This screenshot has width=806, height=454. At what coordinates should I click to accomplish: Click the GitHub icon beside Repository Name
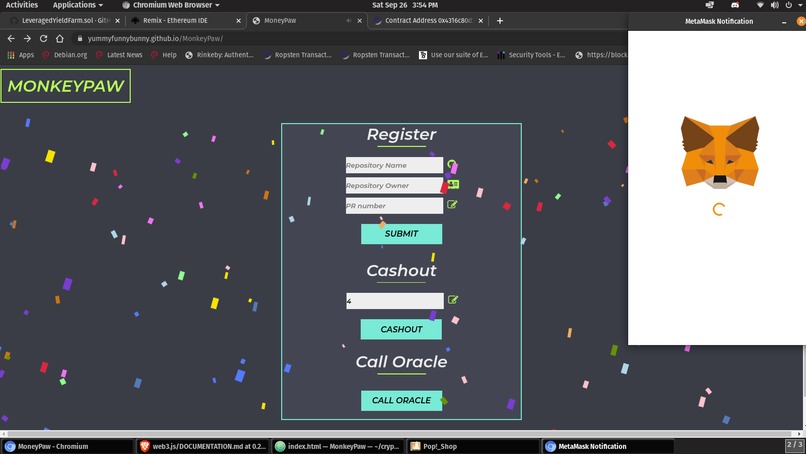click(x=452, y=165)
